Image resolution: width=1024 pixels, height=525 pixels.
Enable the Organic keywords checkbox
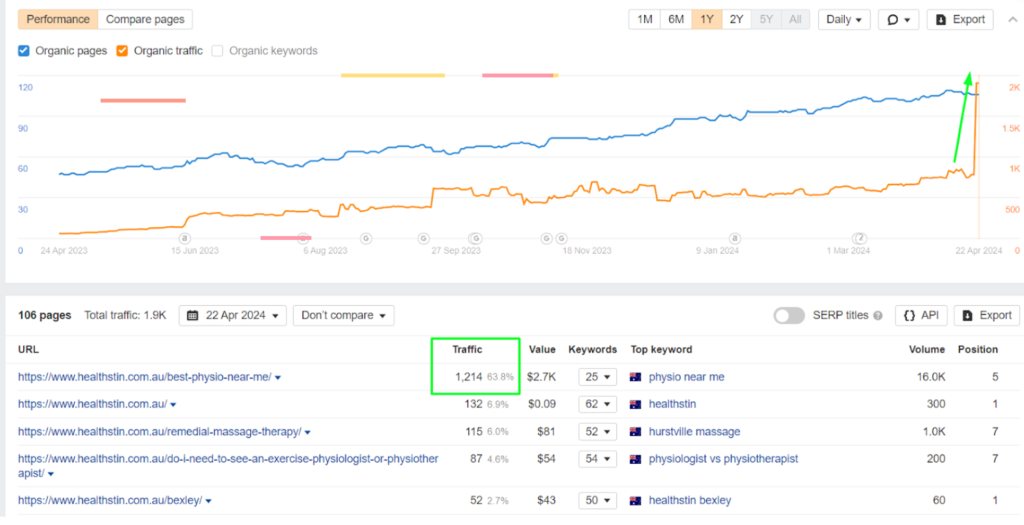pyautogui.click(x=218, y=51)
